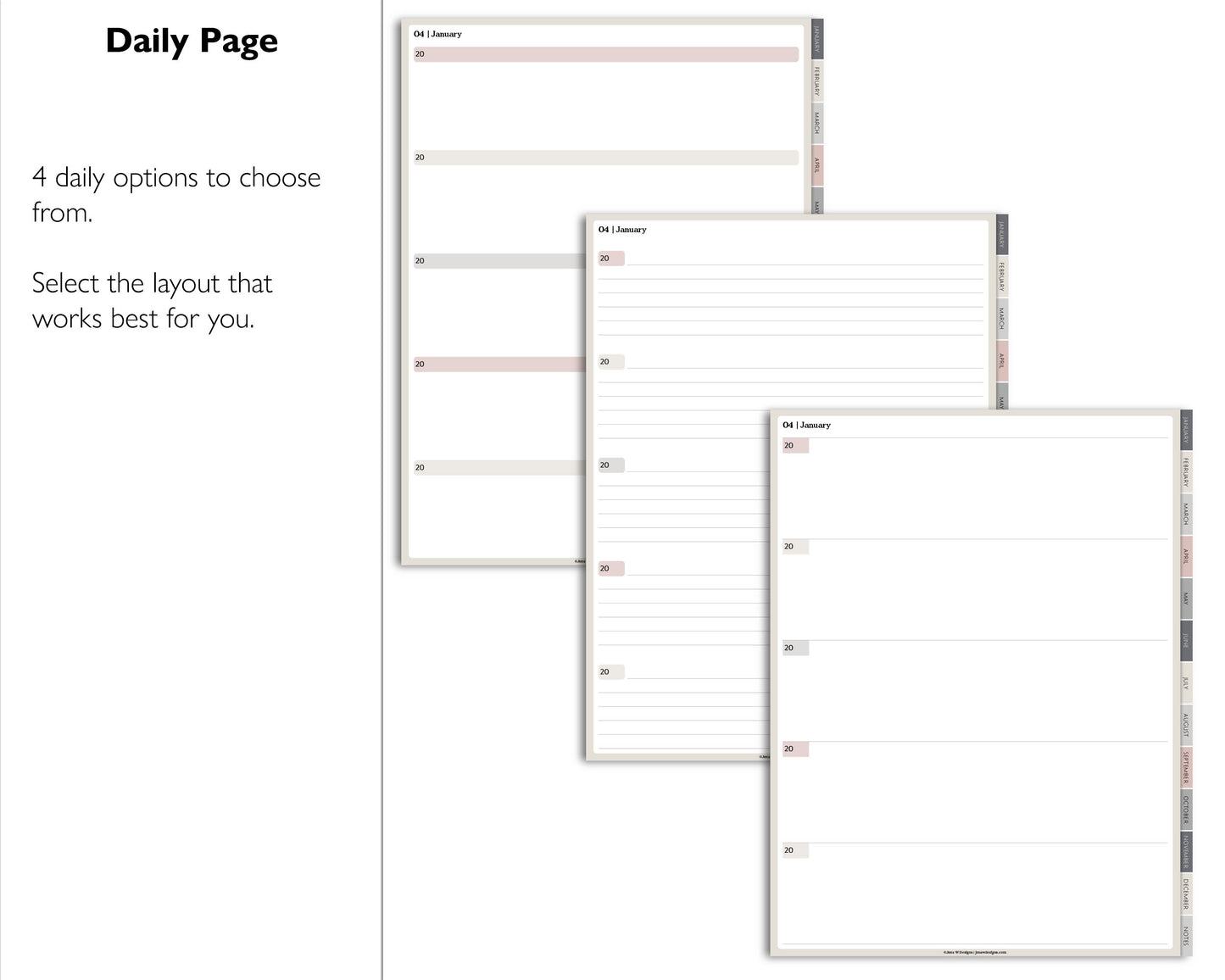This screenshot has width=1225, height=980.
Task: Select the MARCH tab on the back page
Action: 817,124
